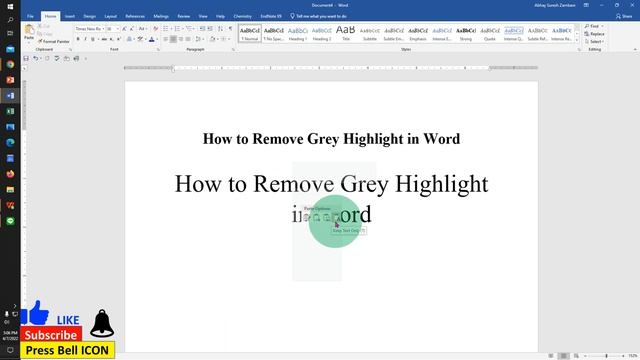
Task: Align text to the right
Action: pyautogui.click(x=180, y=39)
